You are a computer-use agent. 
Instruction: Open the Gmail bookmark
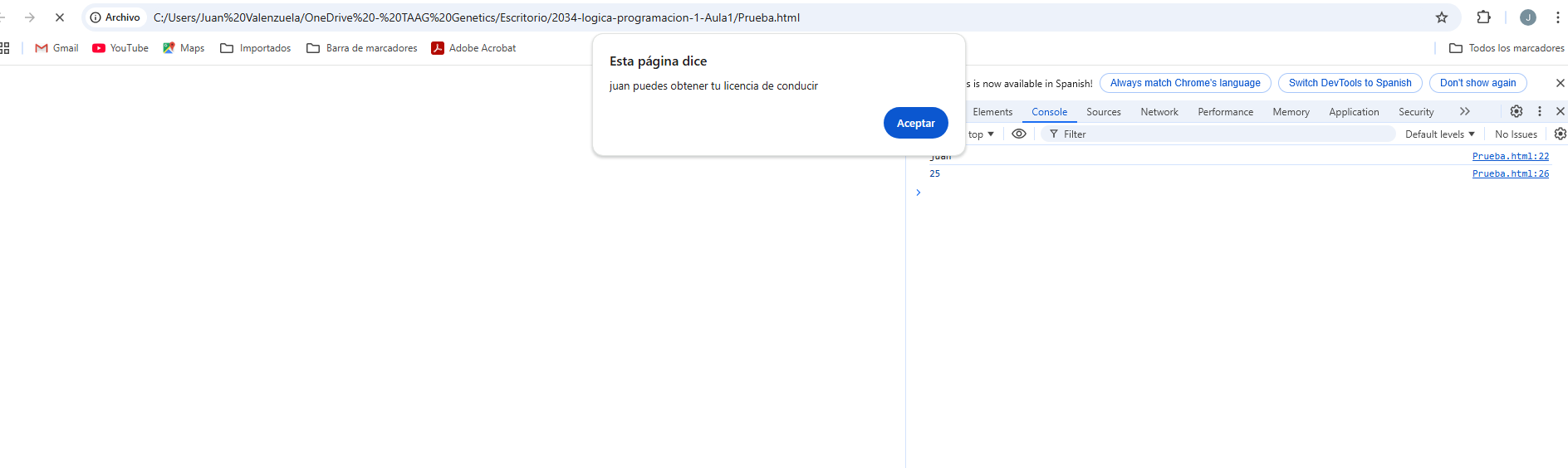click(56, 48)
